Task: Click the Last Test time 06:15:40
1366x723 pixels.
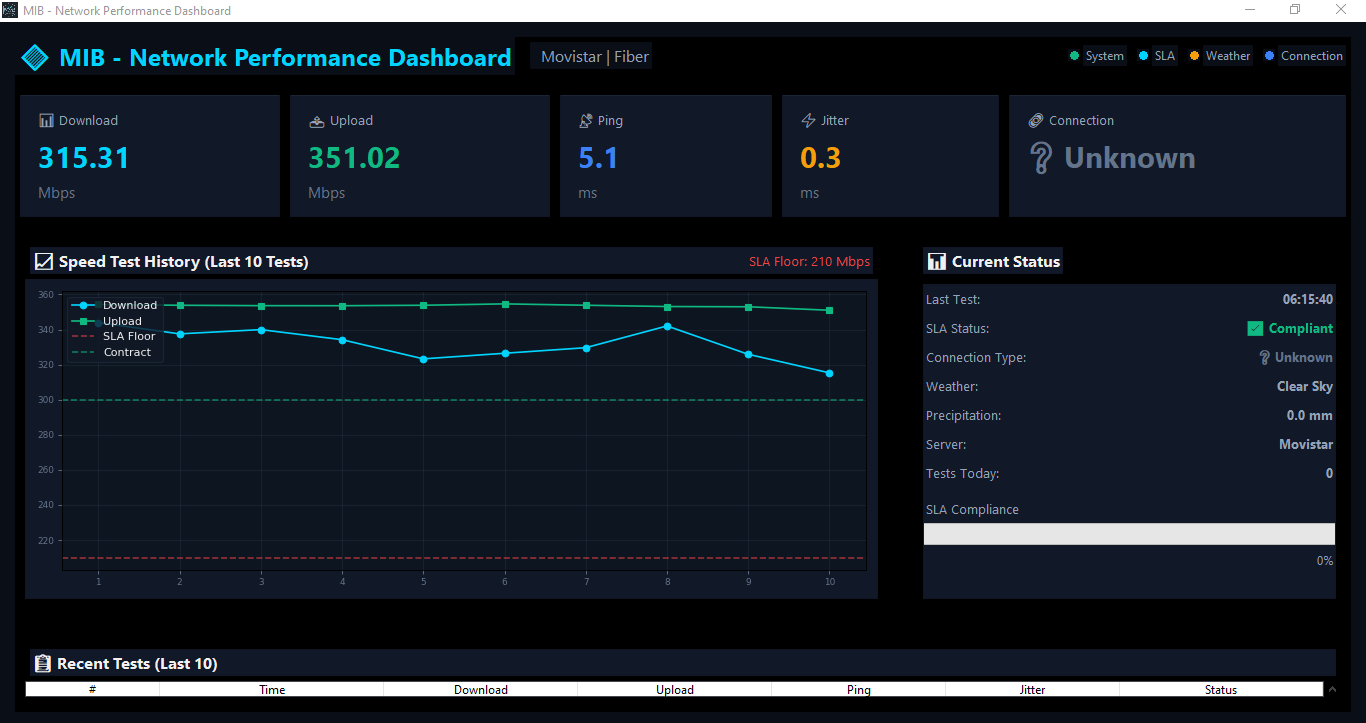Action: point(1308,299)
